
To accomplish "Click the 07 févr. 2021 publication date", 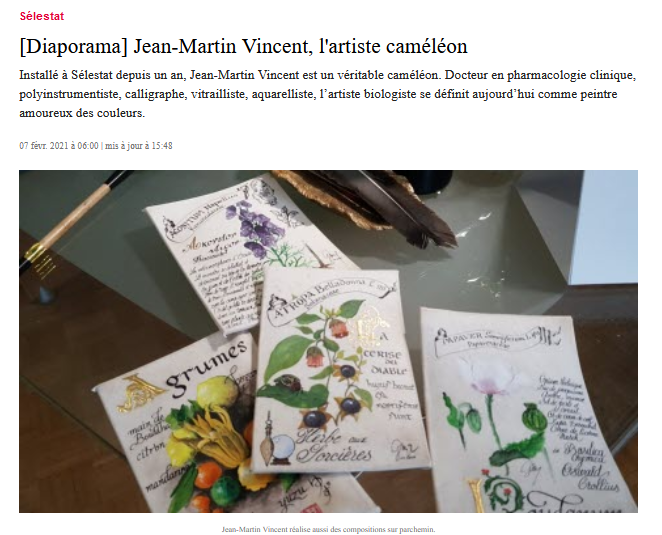I will 59,146.
